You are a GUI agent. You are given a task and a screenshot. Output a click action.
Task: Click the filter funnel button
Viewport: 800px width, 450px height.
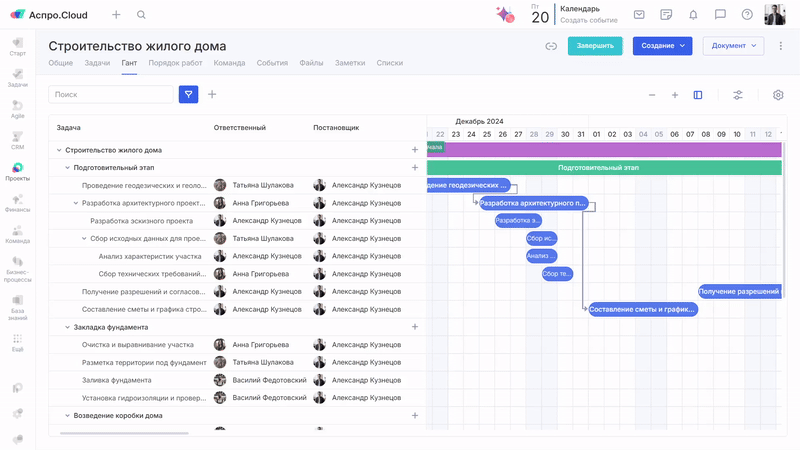coord(188,94)
